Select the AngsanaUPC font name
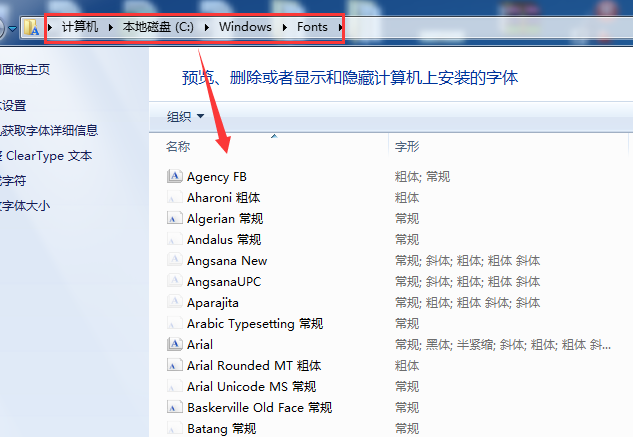This screenshot has width=633, height=437. [x=224, y=282]
